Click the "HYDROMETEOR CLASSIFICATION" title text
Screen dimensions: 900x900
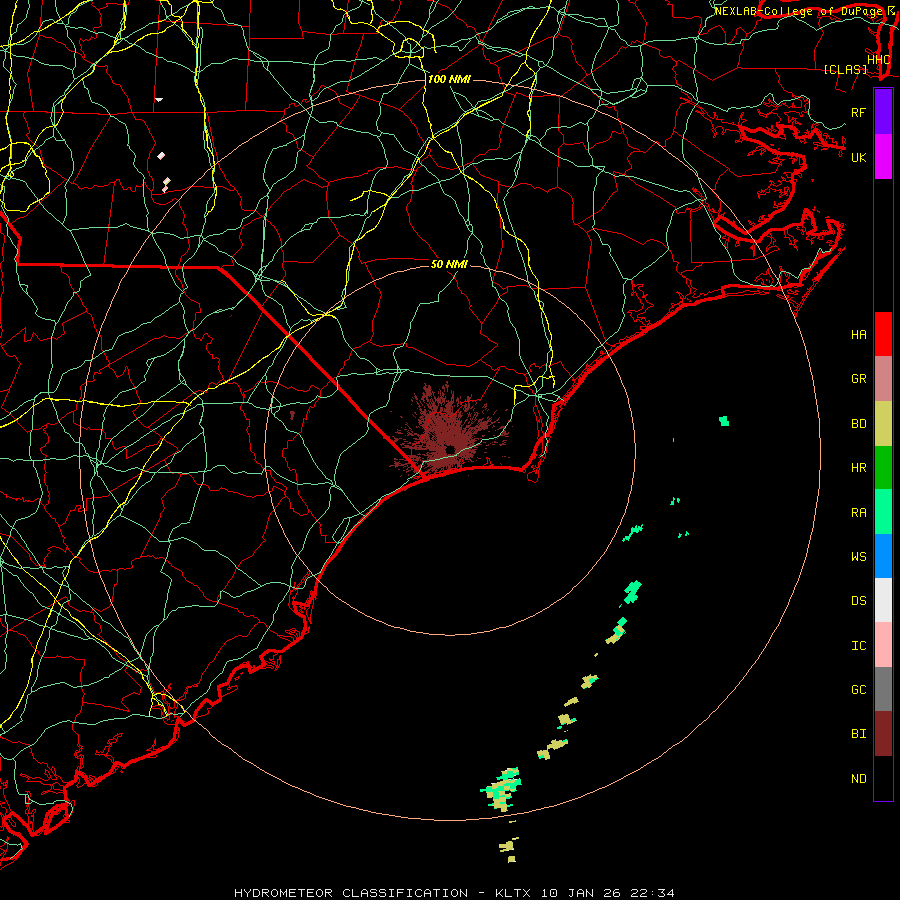click(x=351, y=893)
